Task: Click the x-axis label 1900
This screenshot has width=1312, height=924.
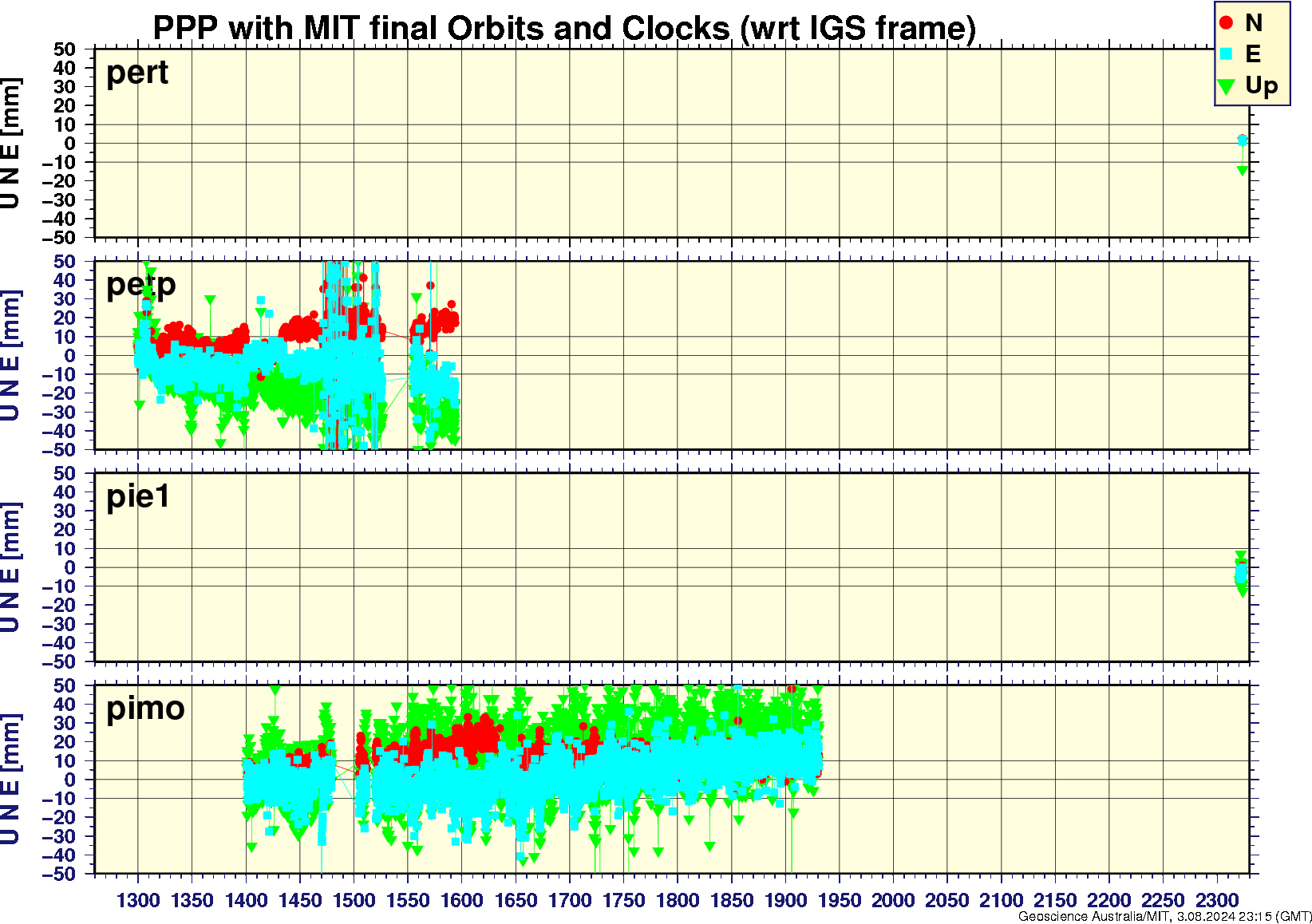Action: click(x=785, y=901)
